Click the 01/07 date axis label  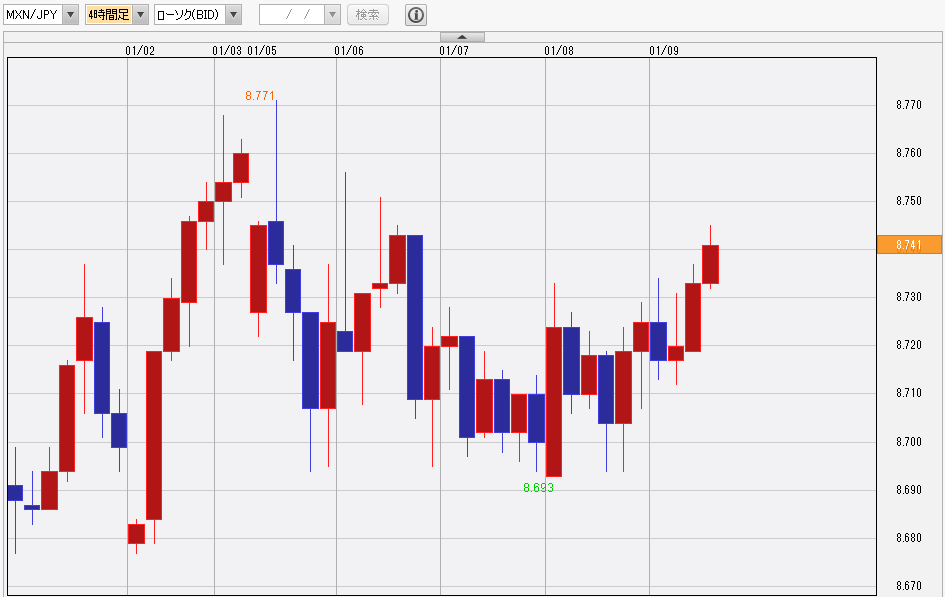(x=454, y=49)
